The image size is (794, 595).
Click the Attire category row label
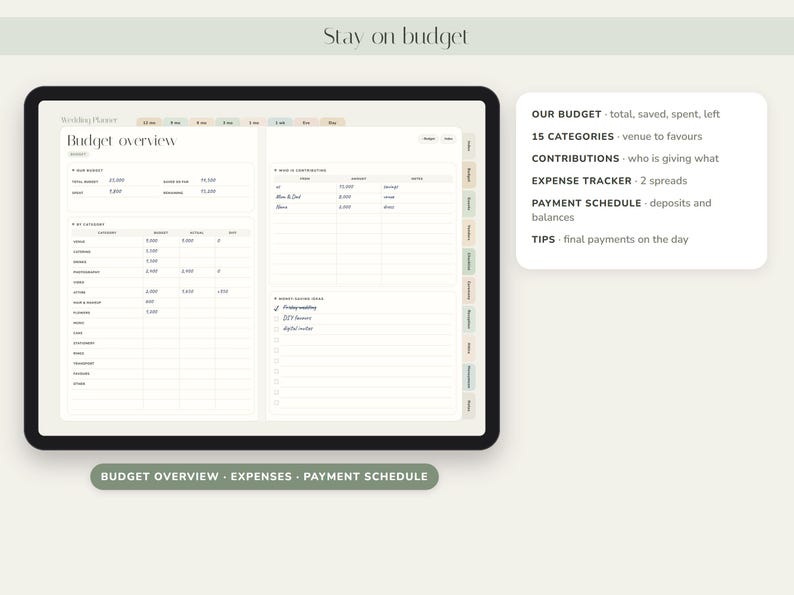point(80,292)
